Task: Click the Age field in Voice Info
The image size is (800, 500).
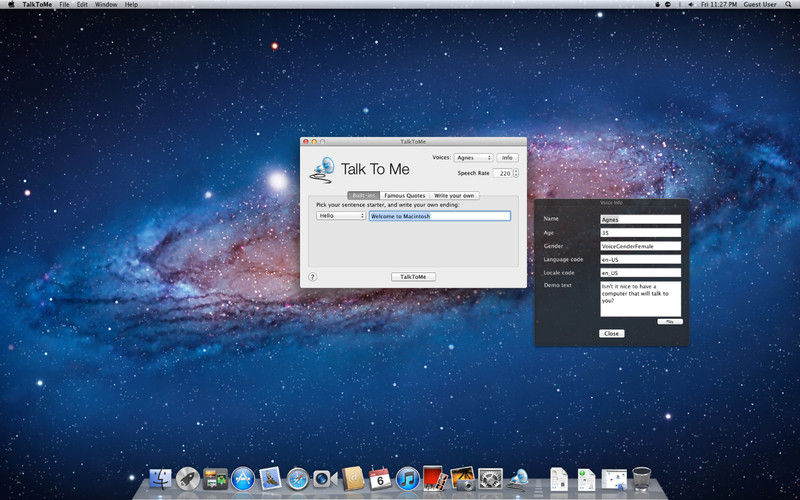Action: pos(641,233)
